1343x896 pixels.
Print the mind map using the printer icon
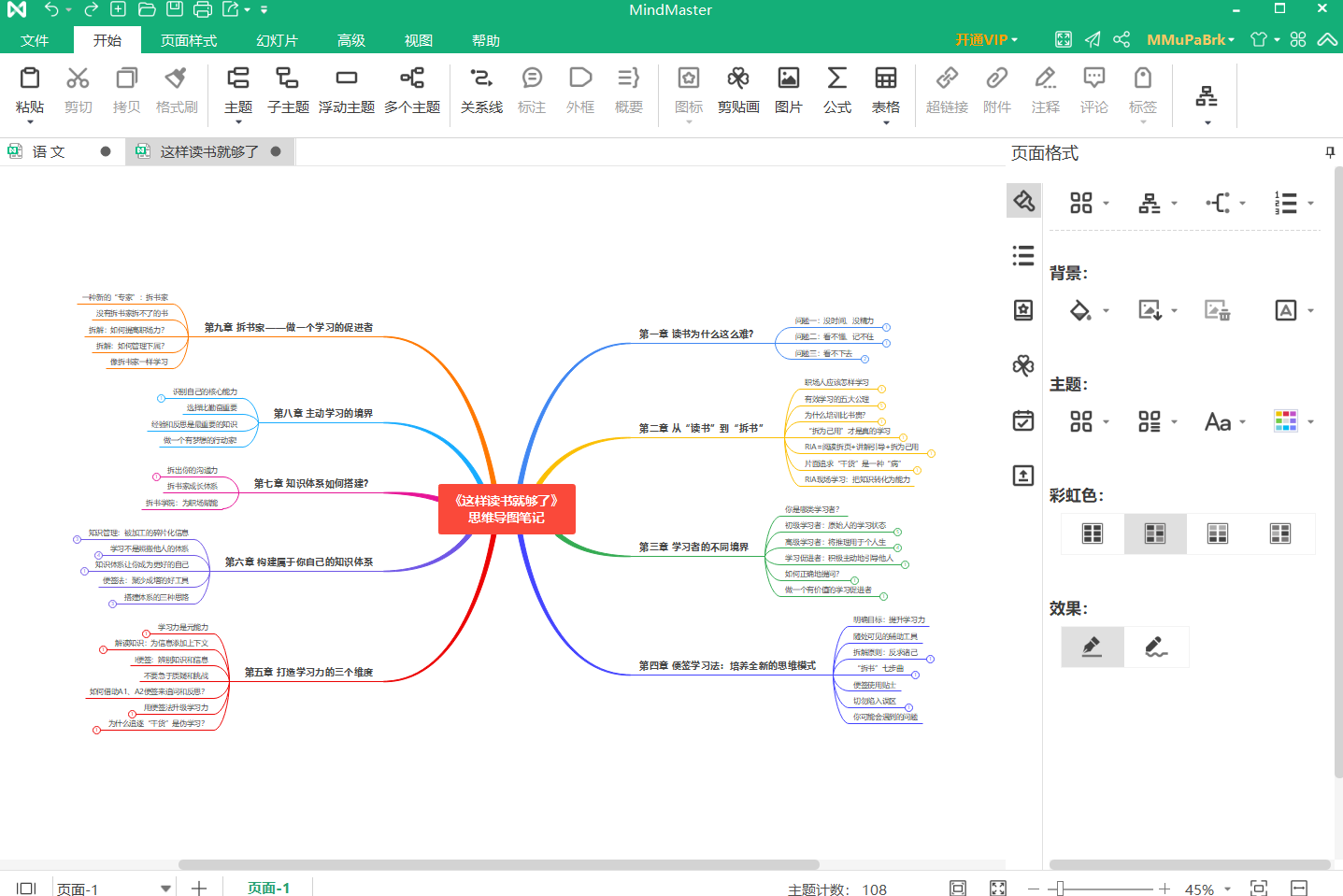203,9
